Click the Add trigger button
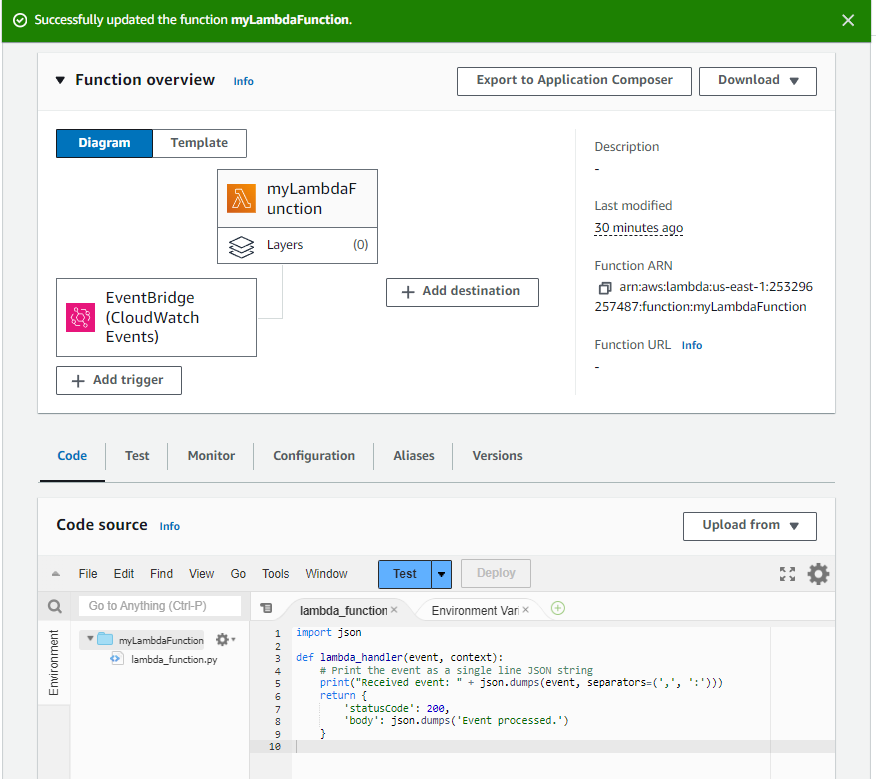 pyautogui.click(x=118, y=381)
